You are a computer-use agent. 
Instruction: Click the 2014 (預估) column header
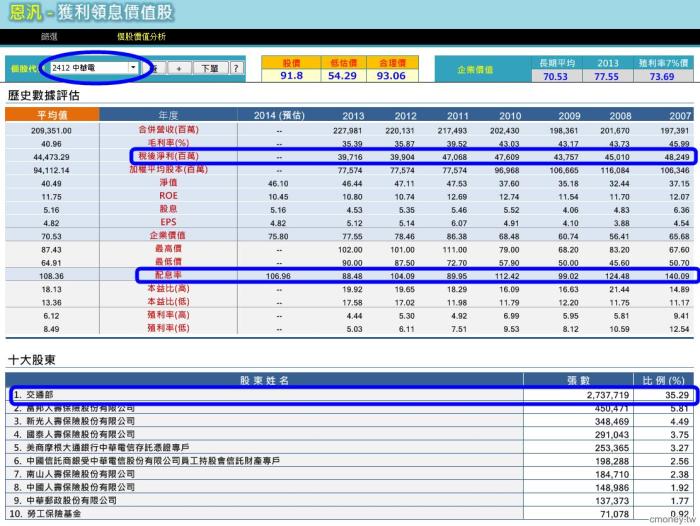[x=279, y=115]
